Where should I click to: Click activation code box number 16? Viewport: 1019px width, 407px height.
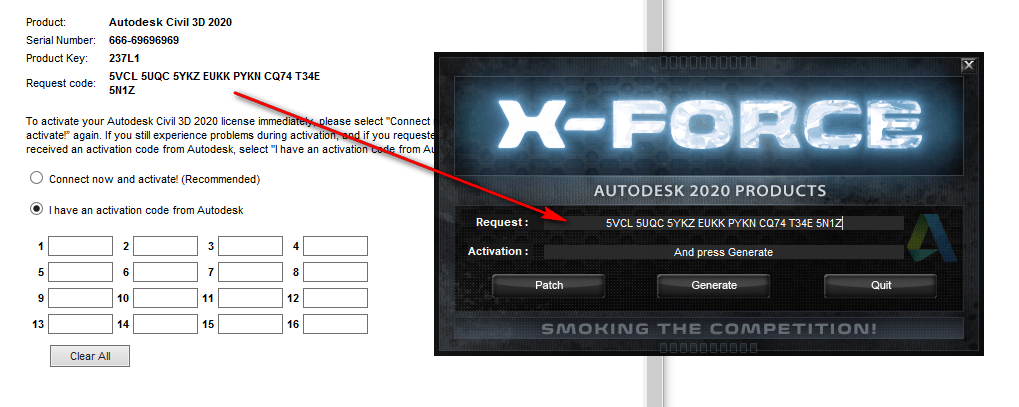point(335,324)
